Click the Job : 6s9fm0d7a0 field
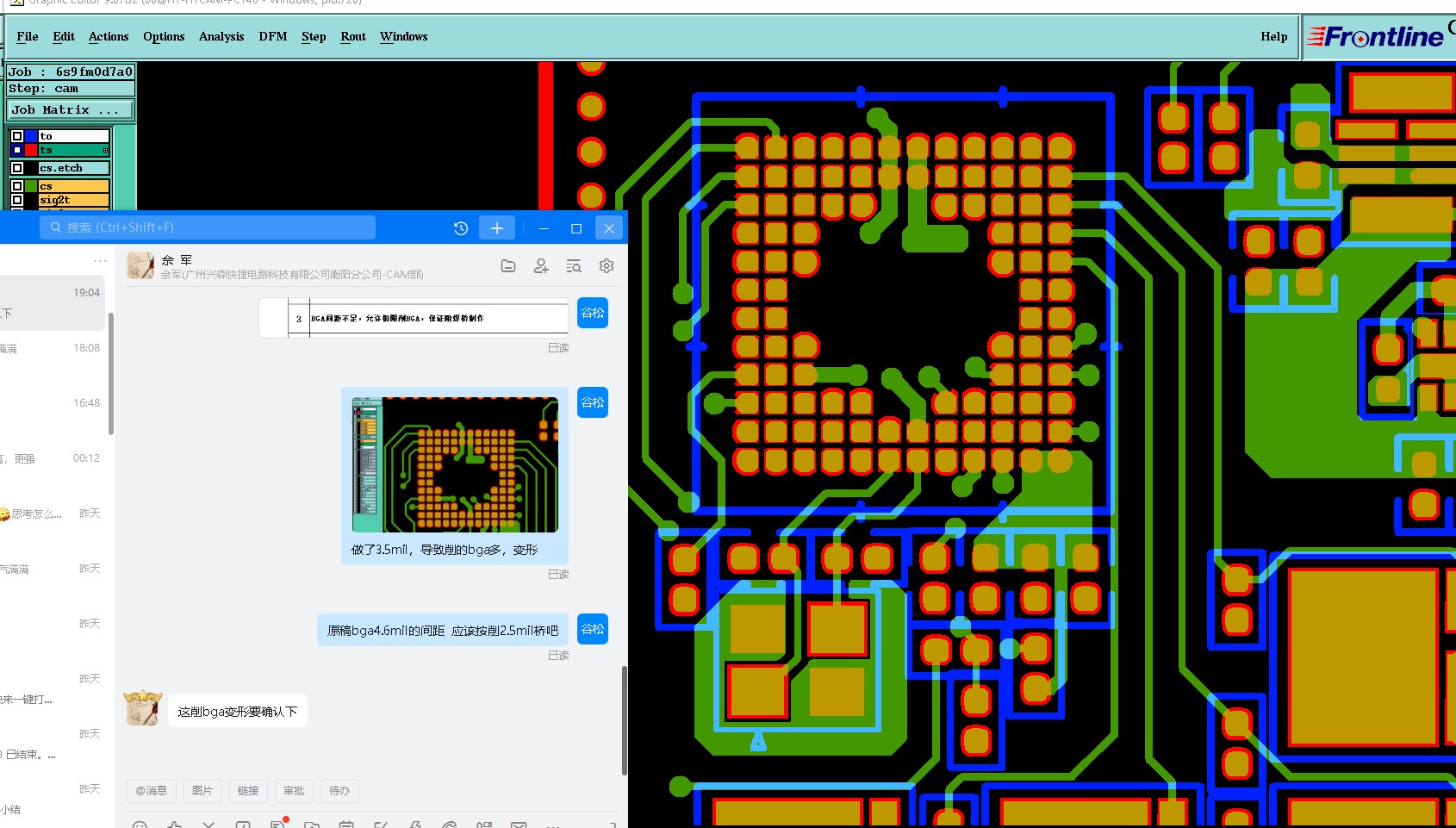 point(72,72)
